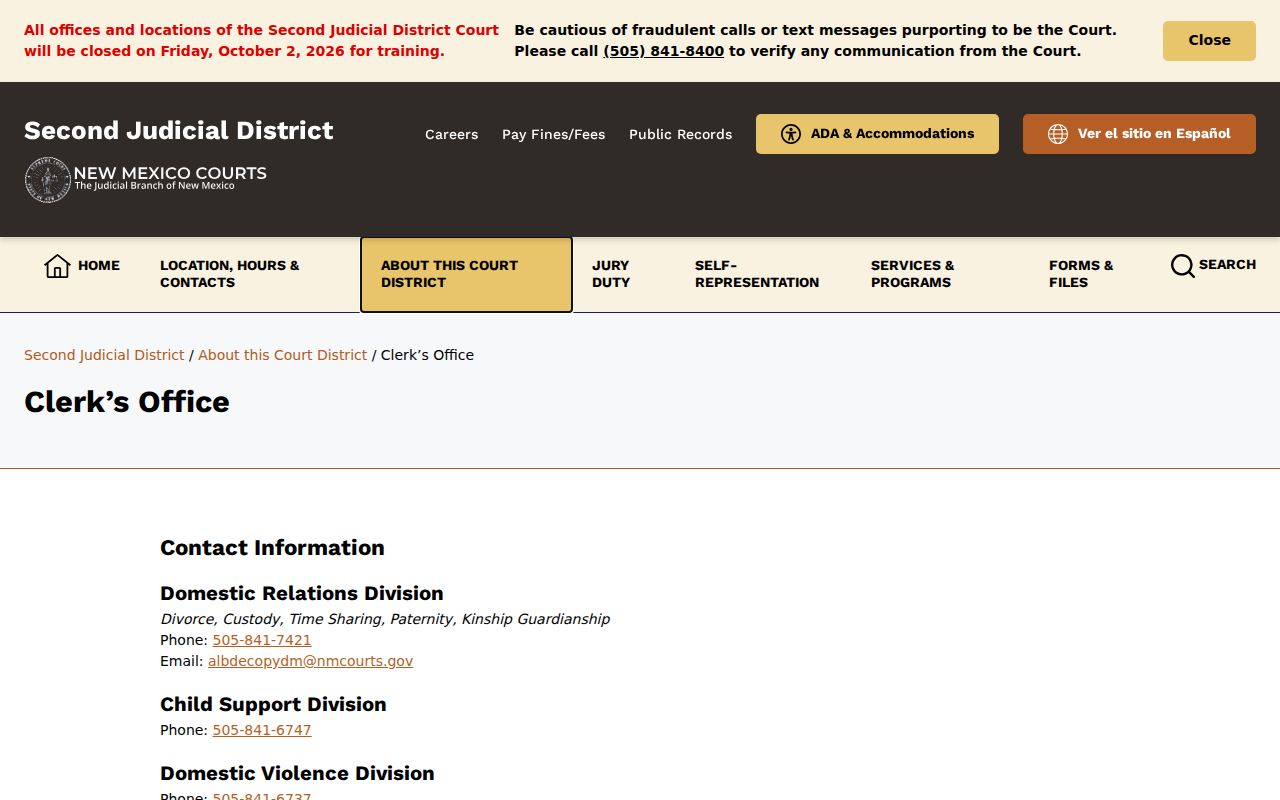The width and height of the screenshot is (1280, 800).
Task: Follow About this Court District breadcrumb
Action: coord(282,355)
